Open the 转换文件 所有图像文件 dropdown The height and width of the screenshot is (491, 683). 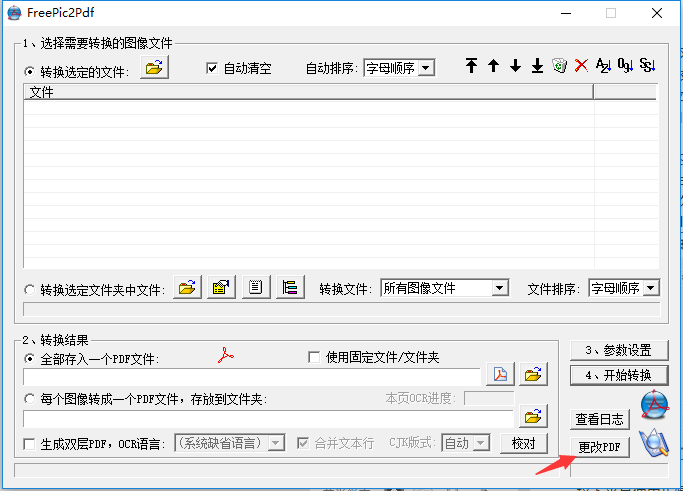point(444,288)
